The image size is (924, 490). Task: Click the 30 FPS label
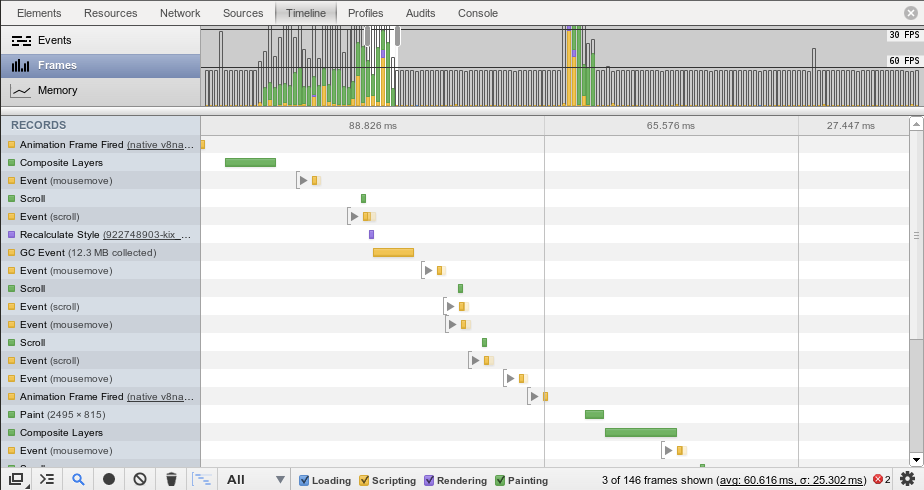(904, 35)
